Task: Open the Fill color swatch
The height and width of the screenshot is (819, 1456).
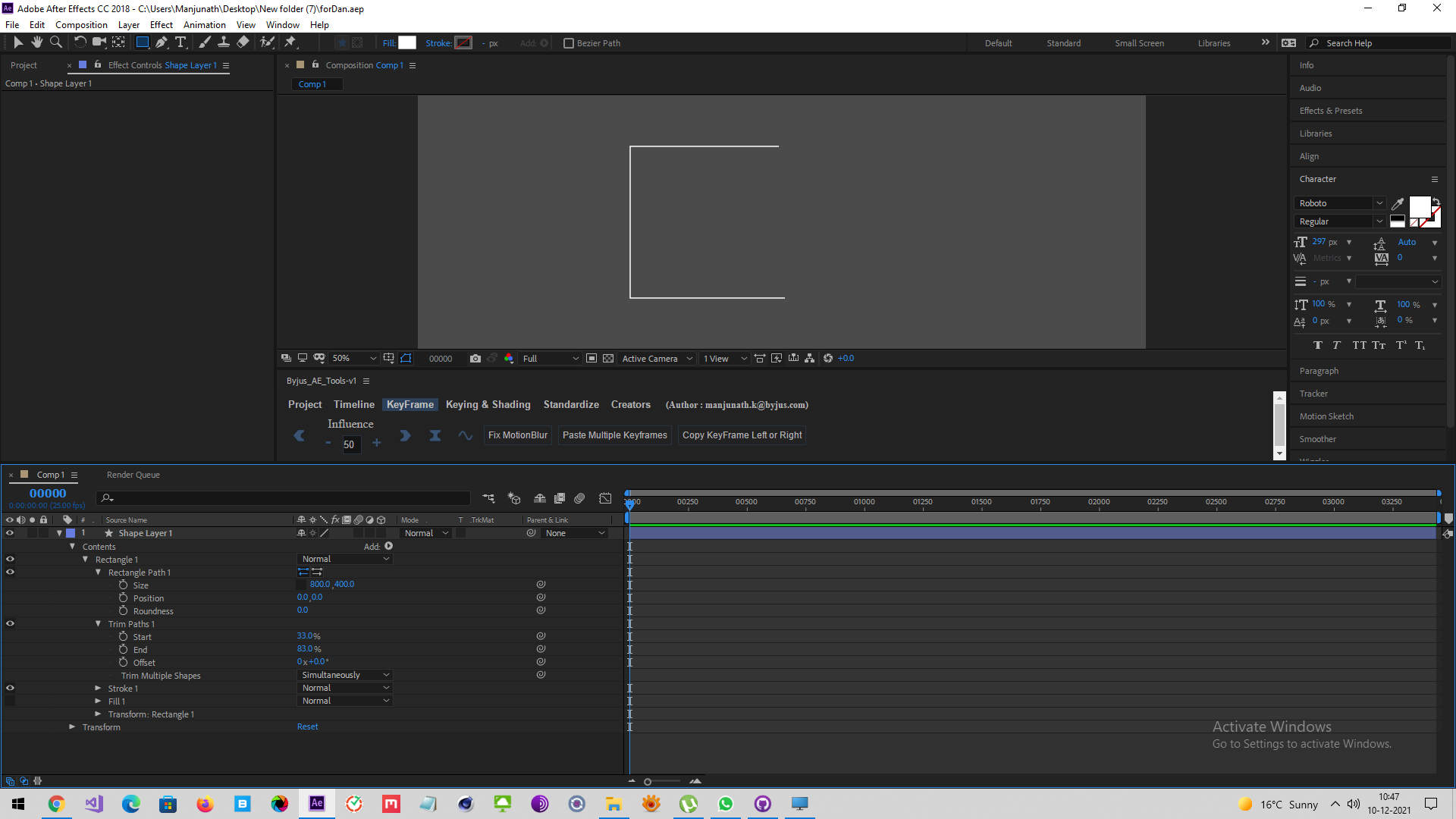Action: click(x=407, y=42)
